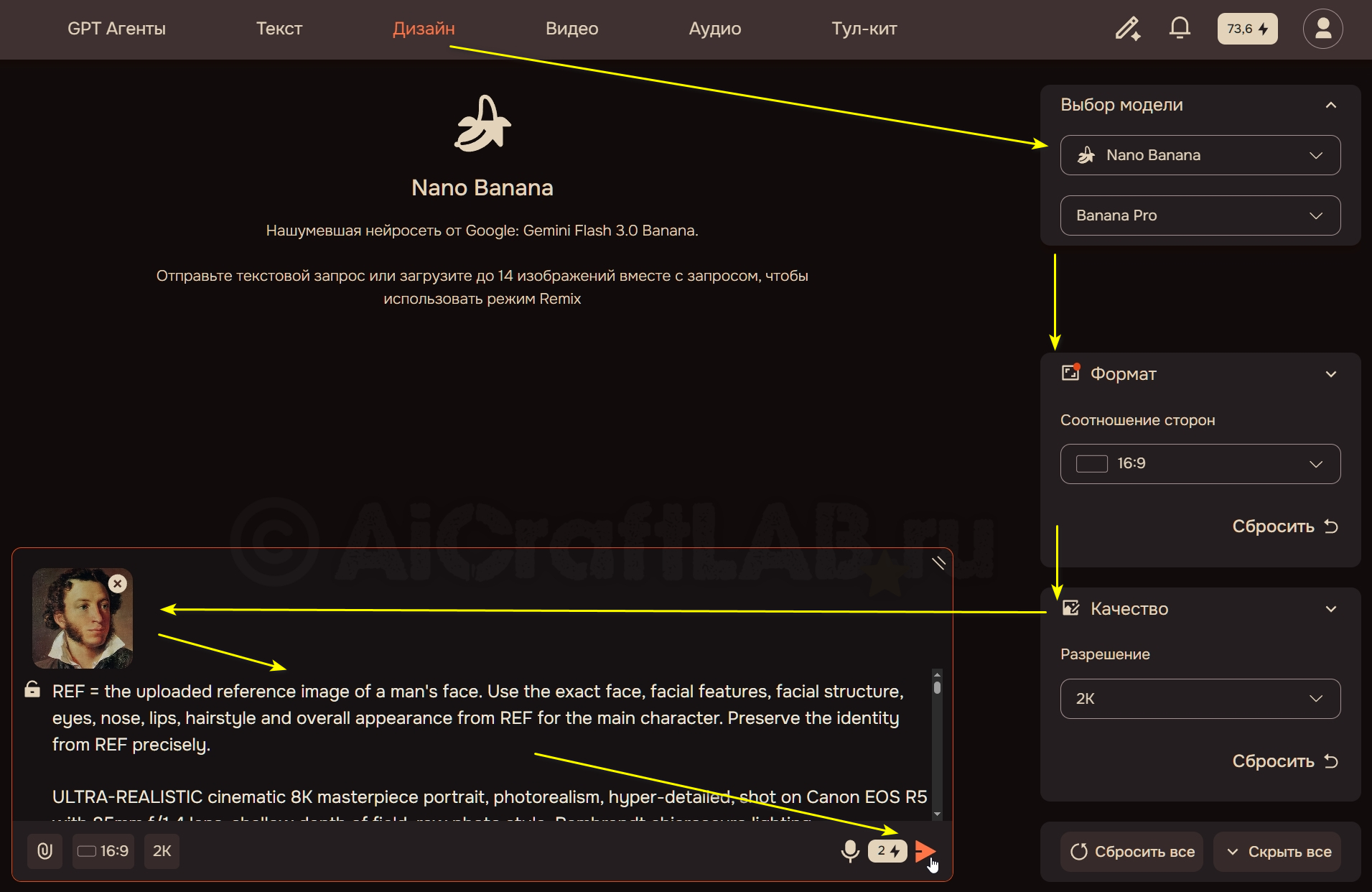The image size is (1372, 892).
Task: Click the paperclip attach file icon
Action: coord(45,851)
